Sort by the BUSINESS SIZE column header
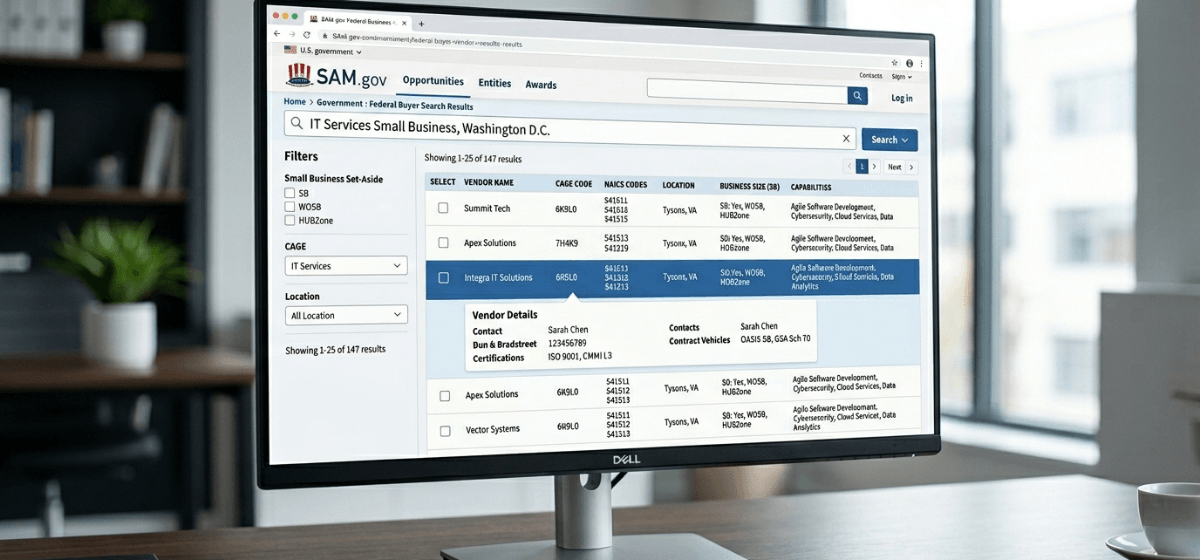Screen dimensions: 1200x560 click(749, 187)
